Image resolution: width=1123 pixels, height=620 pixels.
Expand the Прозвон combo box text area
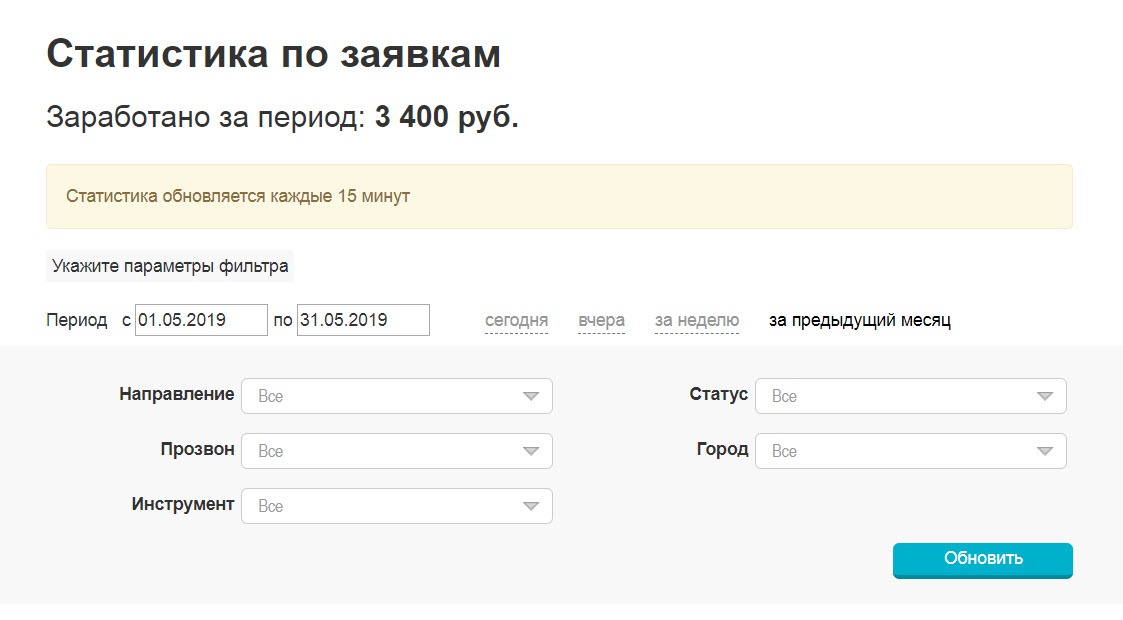pos(380,451)
